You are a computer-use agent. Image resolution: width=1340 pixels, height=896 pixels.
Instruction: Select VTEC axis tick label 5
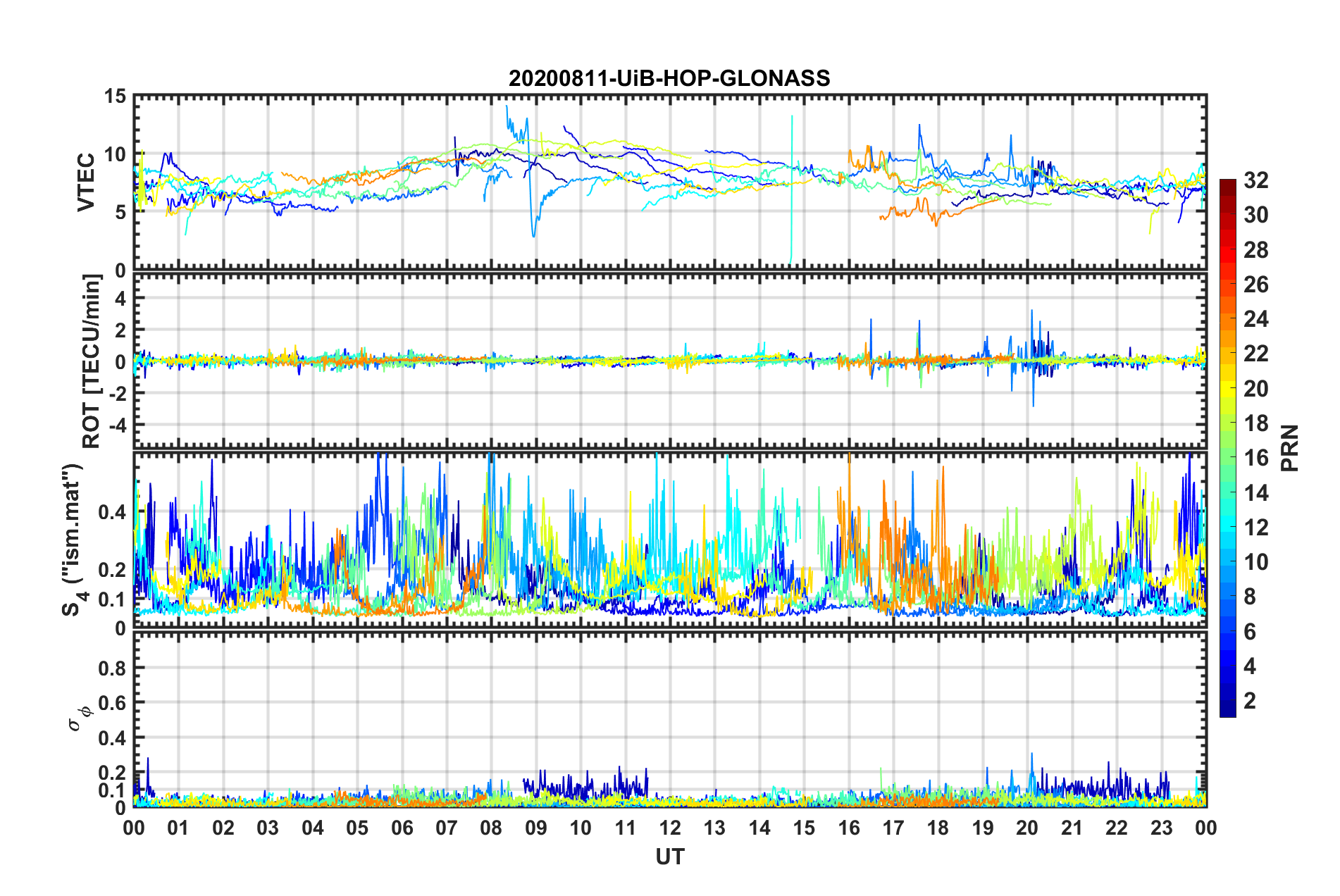pyautogui.click(x=120, y=212)
